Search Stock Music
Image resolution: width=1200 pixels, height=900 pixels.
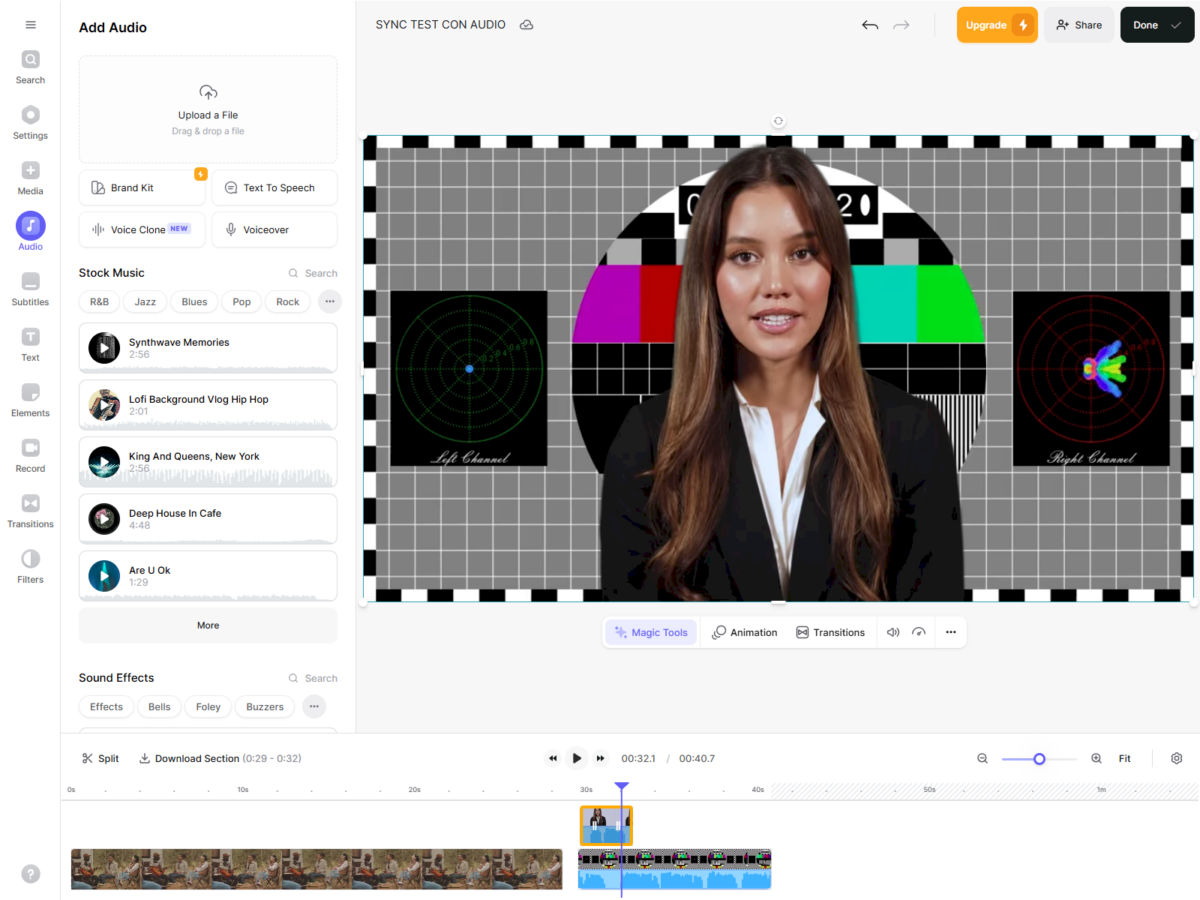[x=313, y=273]
